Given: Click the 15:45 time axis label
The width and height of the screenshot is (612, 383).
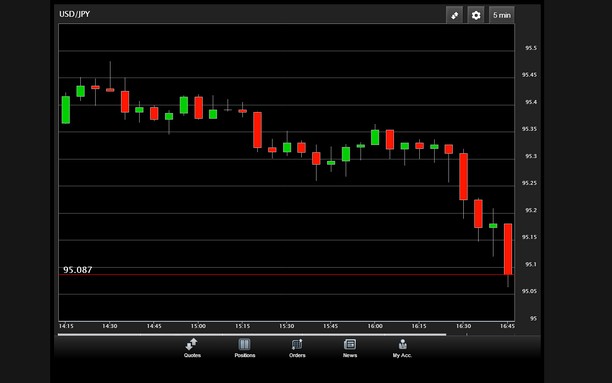Looking at the screenshot, I should (x=331, y=326).
